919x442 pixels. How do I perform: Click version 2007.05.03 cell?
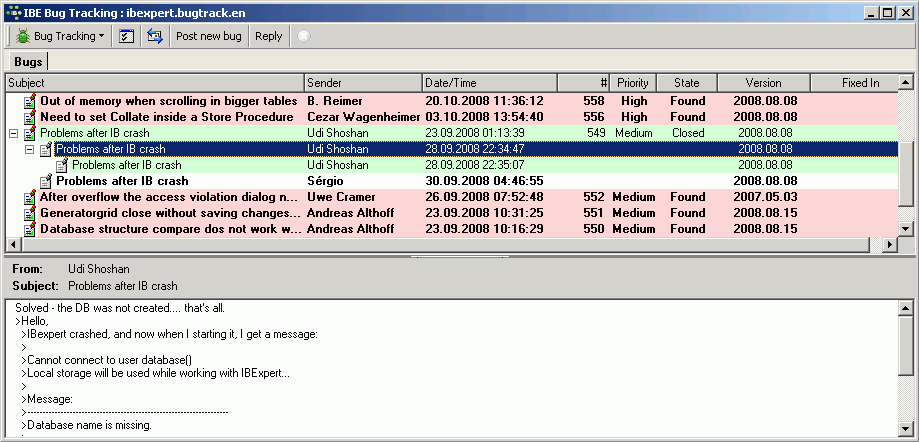pyautogui.click(x=765, y=197)
